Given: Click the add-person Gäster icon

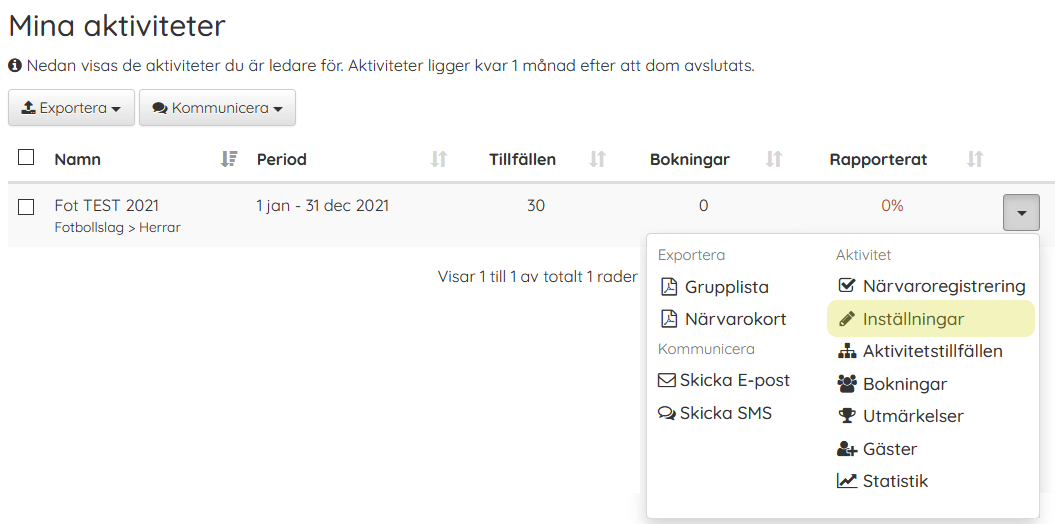Looking at the screenshot, I should pyautogui.click(x=846, y=449).
